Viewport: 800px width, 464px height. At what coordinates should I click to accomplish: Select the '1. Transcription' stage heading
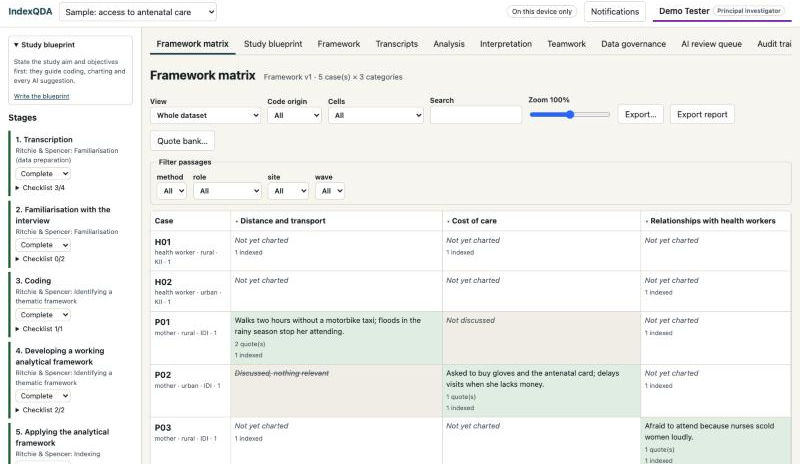point(44,139)
